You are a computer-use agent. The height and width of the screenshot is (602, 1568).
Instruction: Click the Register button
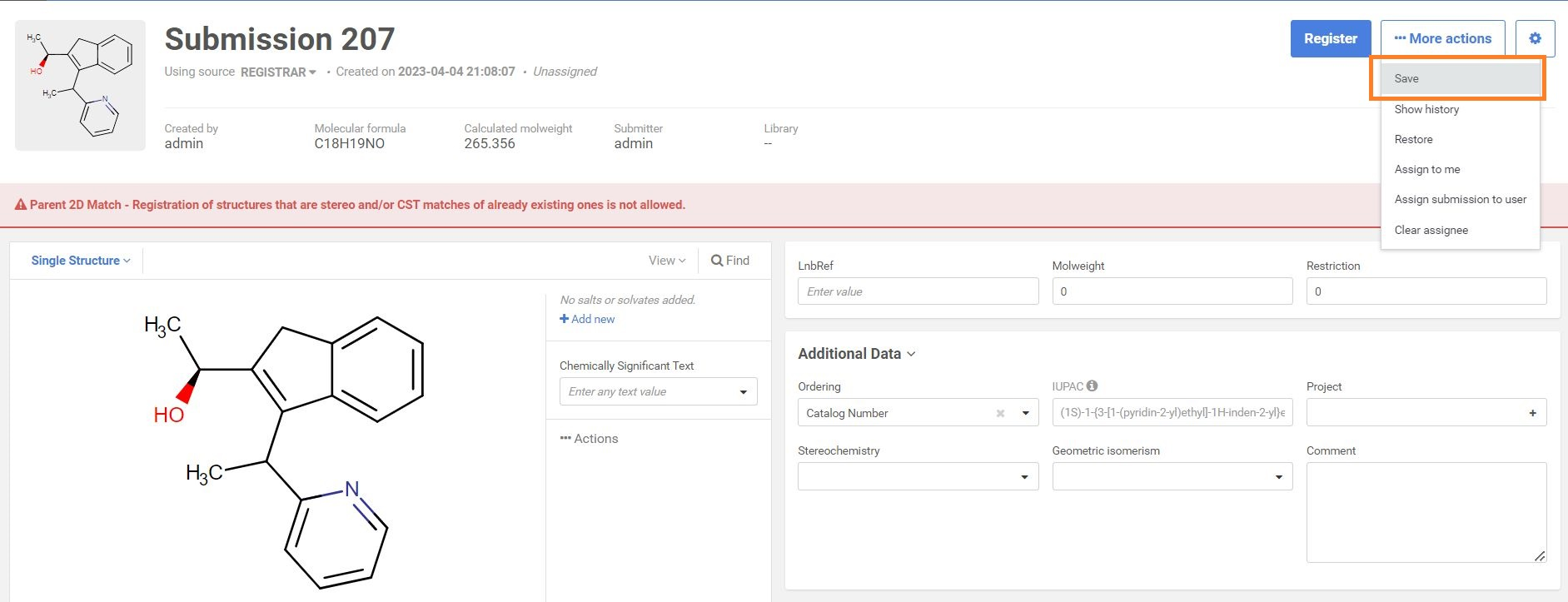1330,38
